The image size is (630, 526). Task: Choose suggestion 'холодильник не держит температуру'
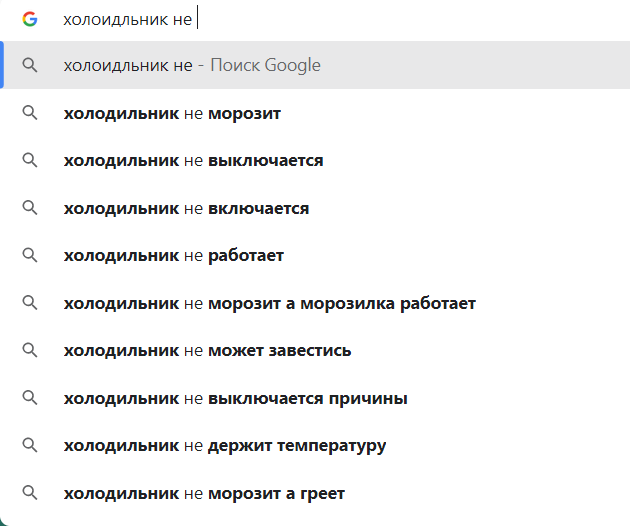tap(224, 445)
